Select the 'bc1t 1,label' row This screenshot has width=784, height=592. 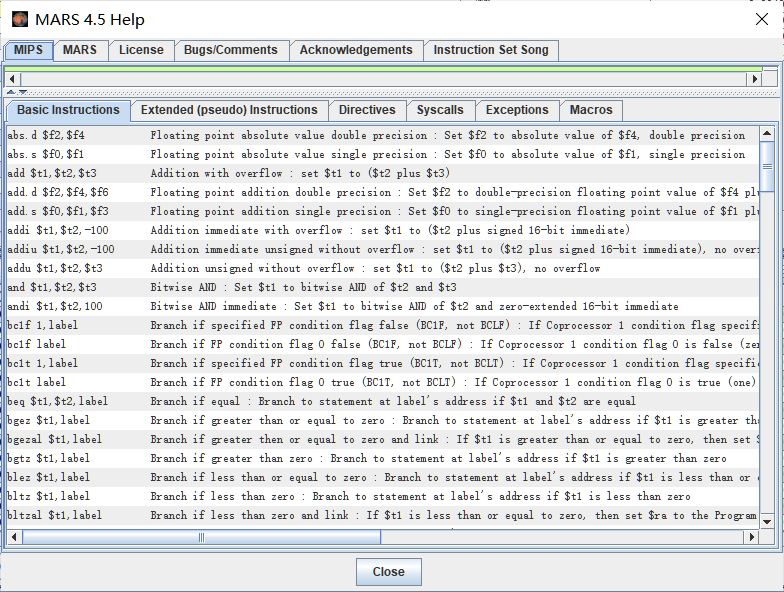(383, 364)
